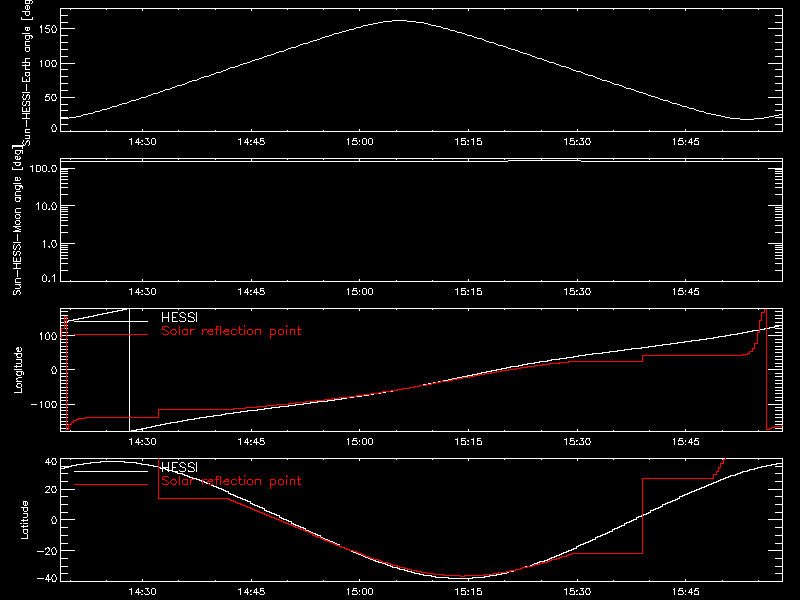Click the Longitude y-axis title

pos(18,370)
